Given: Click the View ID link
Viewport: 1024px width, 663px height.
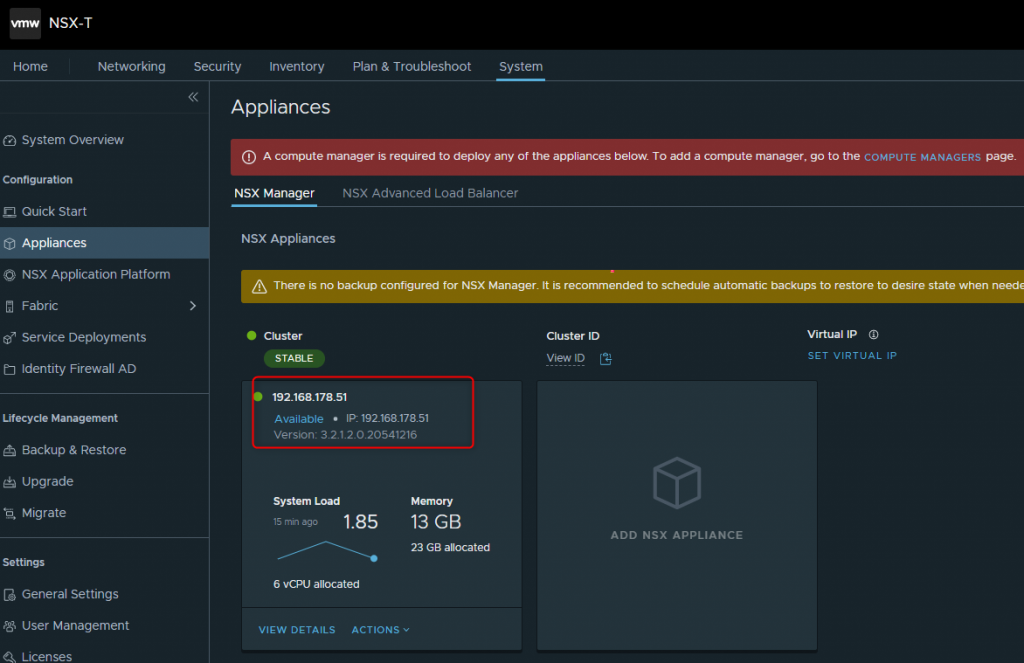Looking at the screenshot, I should pyautogui.click(x=565, y=358).
